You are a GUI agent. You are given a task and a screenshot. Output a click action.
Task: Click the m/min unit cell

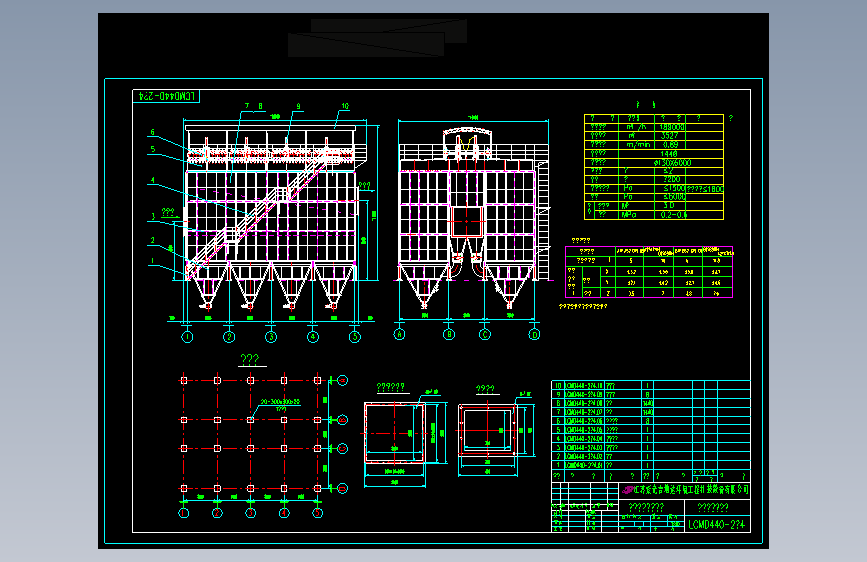tap(637, 145)
